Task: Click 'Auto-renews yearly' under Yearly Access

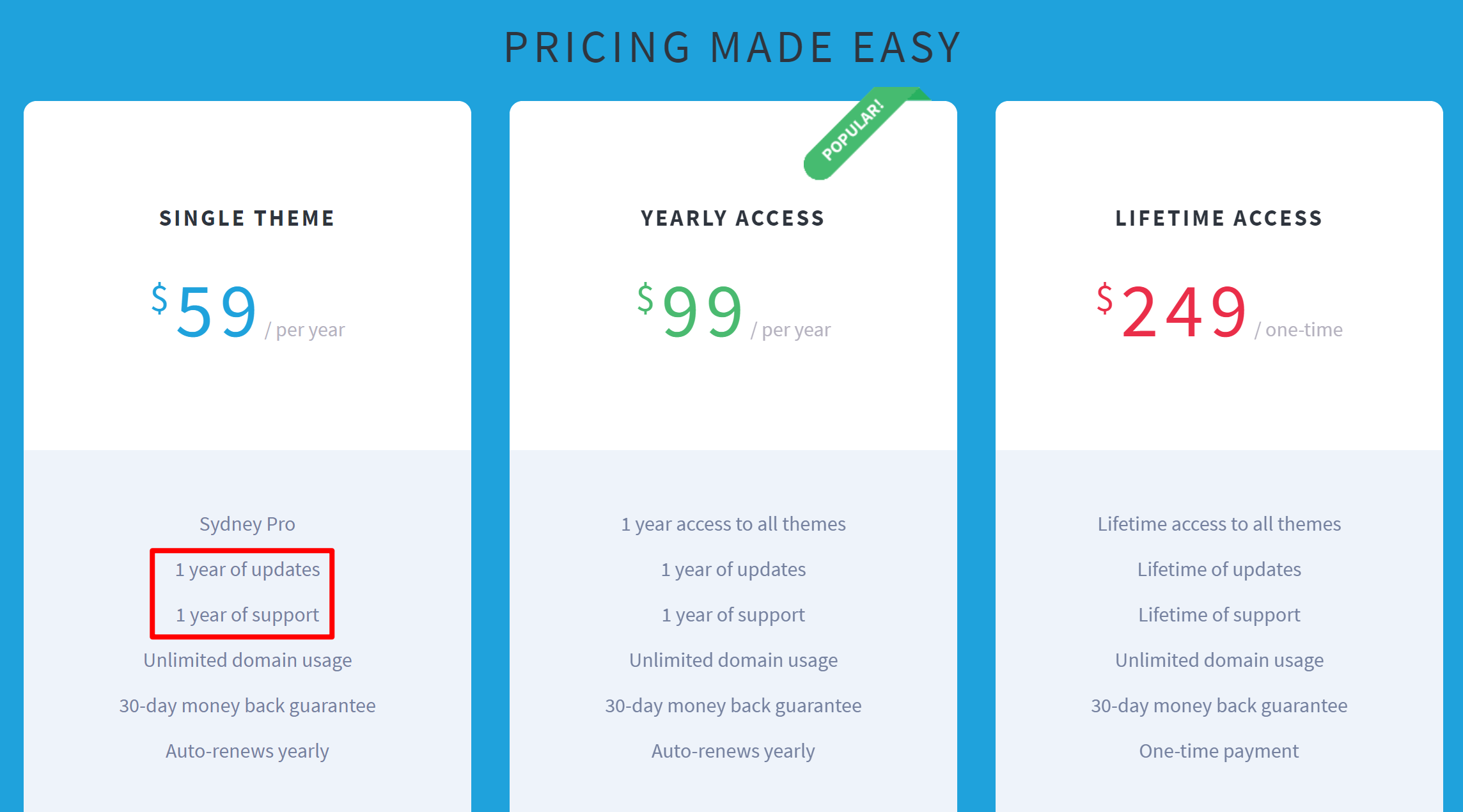Action: [x=733, y=751]
